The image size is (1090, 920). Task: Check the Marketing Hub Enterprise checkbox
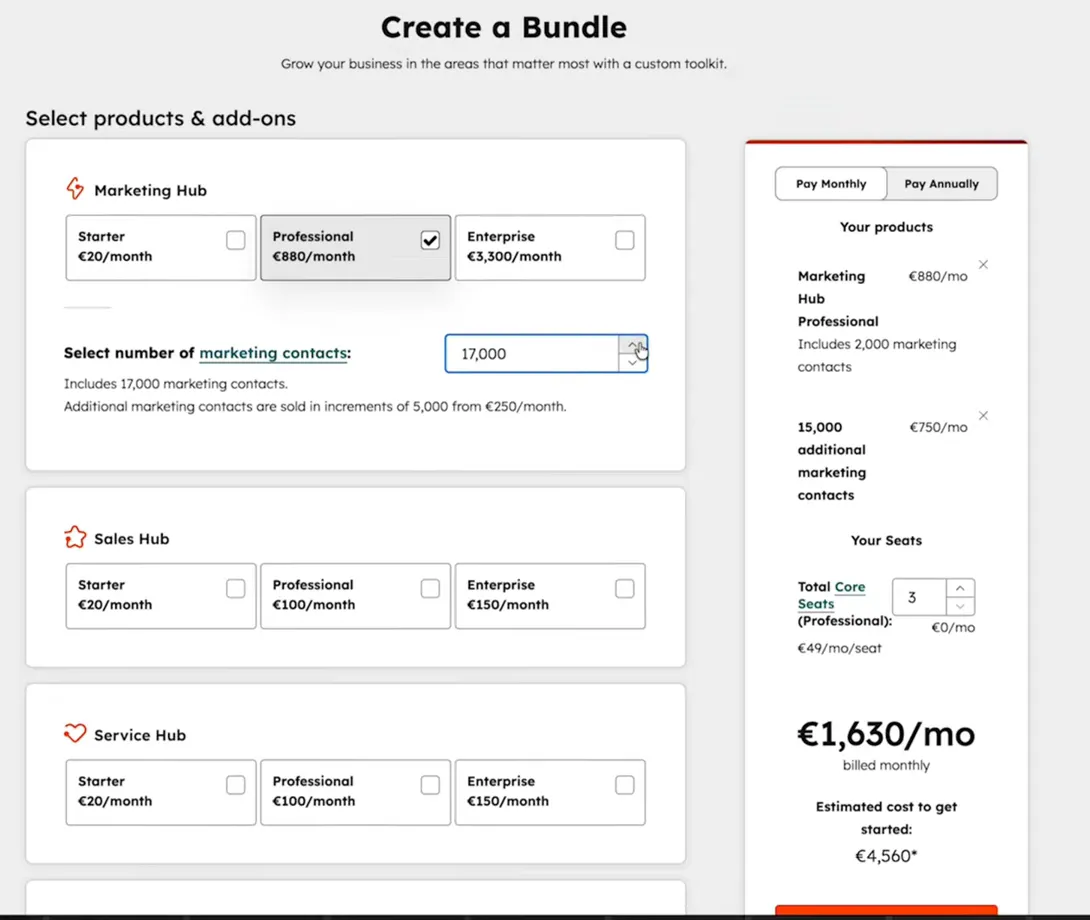coord(625,240)
